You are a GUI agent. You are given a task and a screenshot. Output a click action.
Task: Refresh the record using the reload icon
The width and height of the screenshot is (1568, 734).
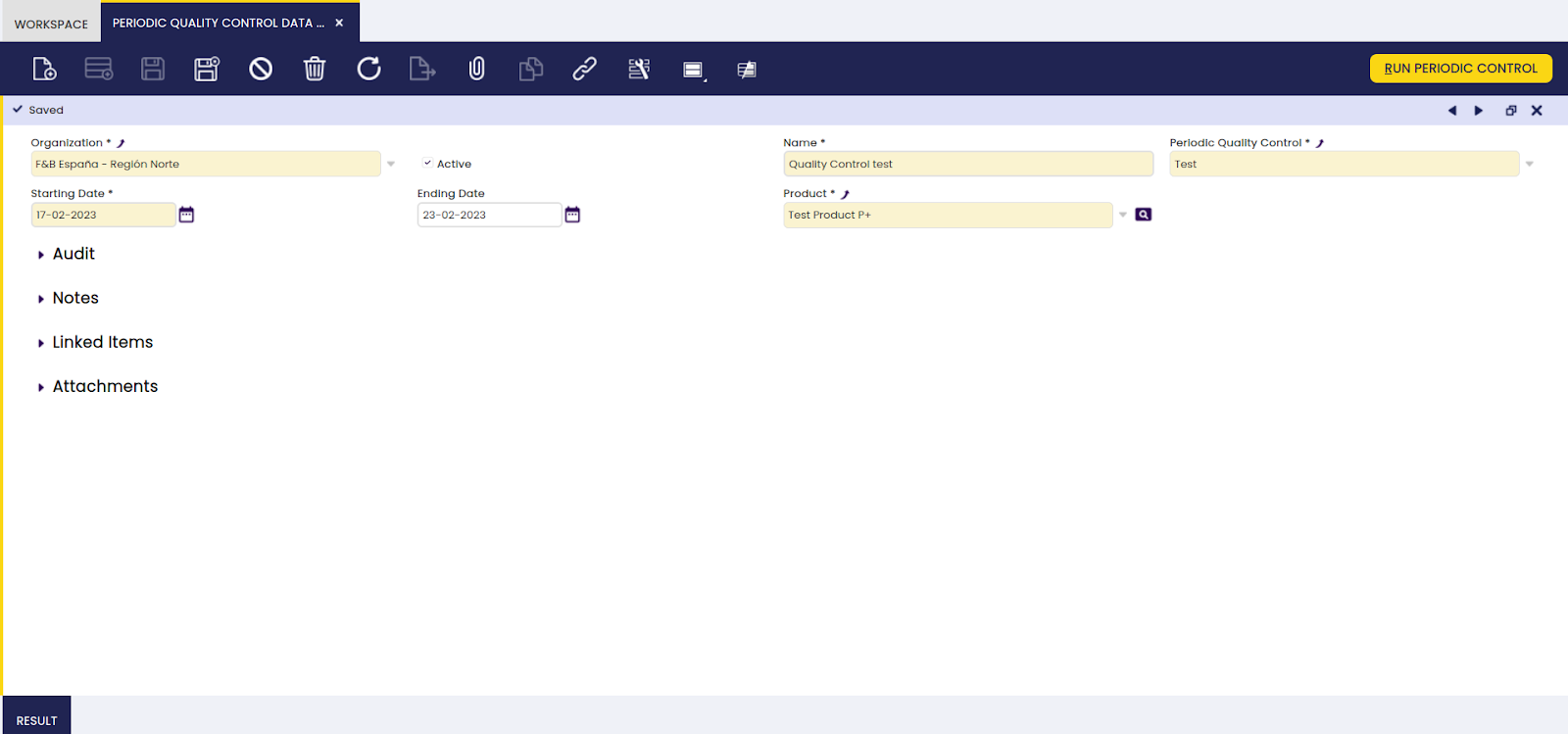pyautogui.click(x=368, y=69)
